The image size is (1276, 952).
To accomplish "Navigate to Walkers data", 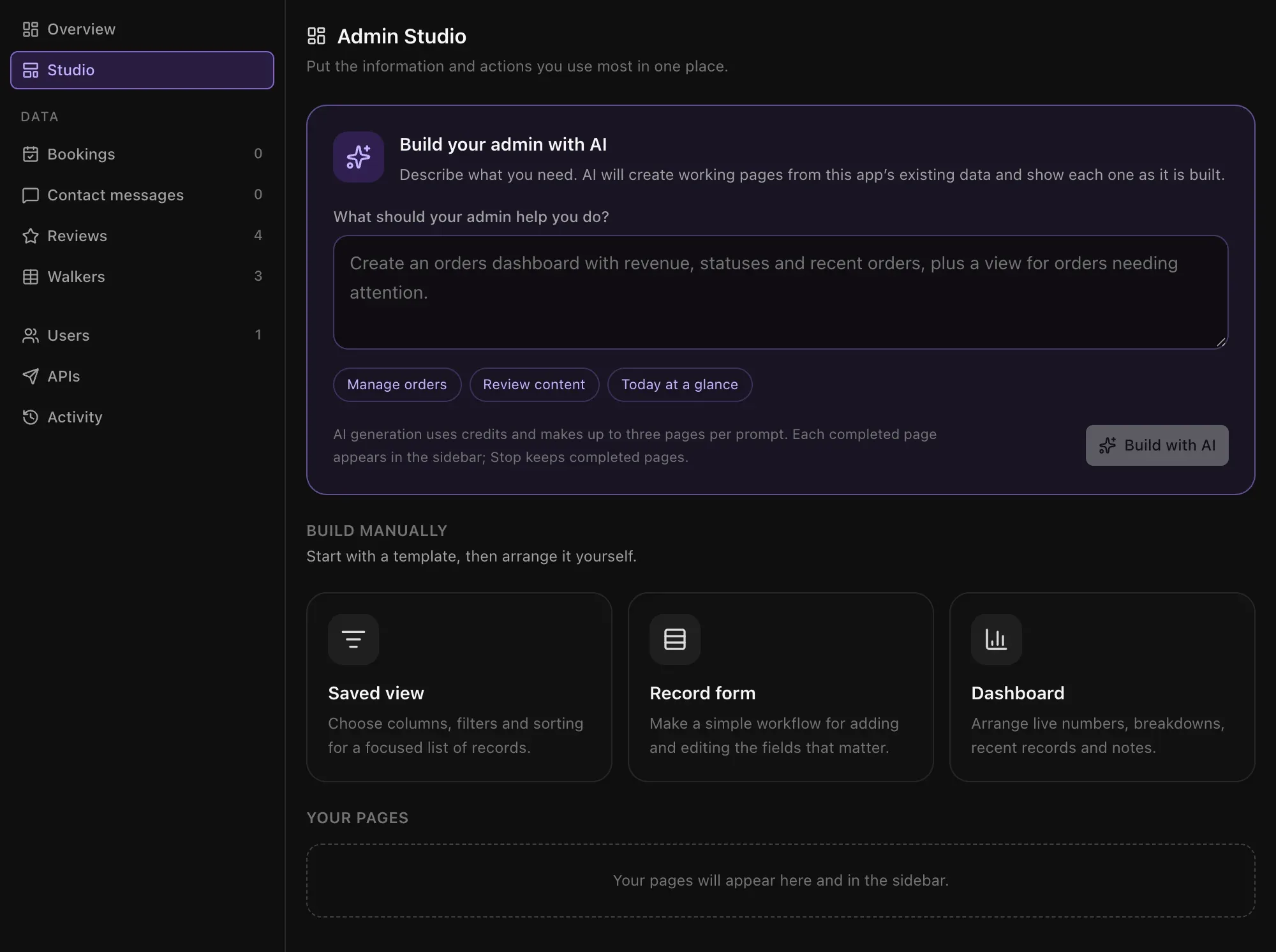I will [x=142, y=277].
